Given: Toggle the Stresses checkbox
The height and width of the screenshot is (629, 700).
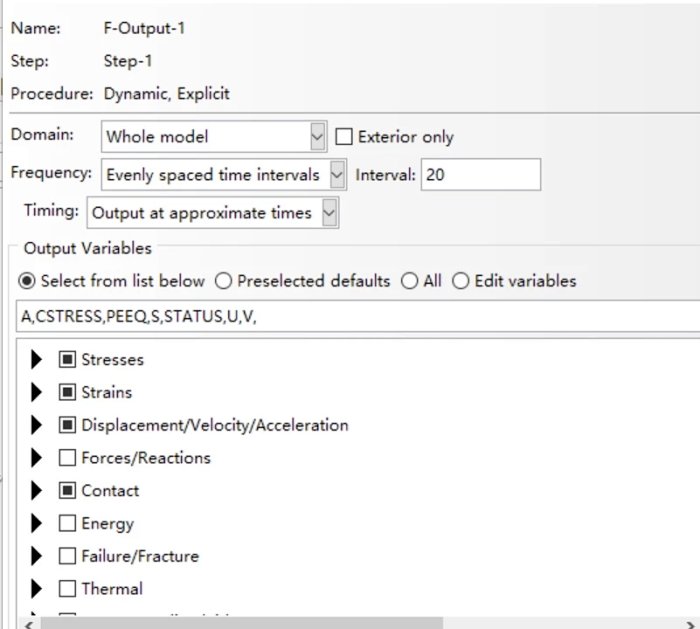Looking at the screenshot, I should coord(67,359).
